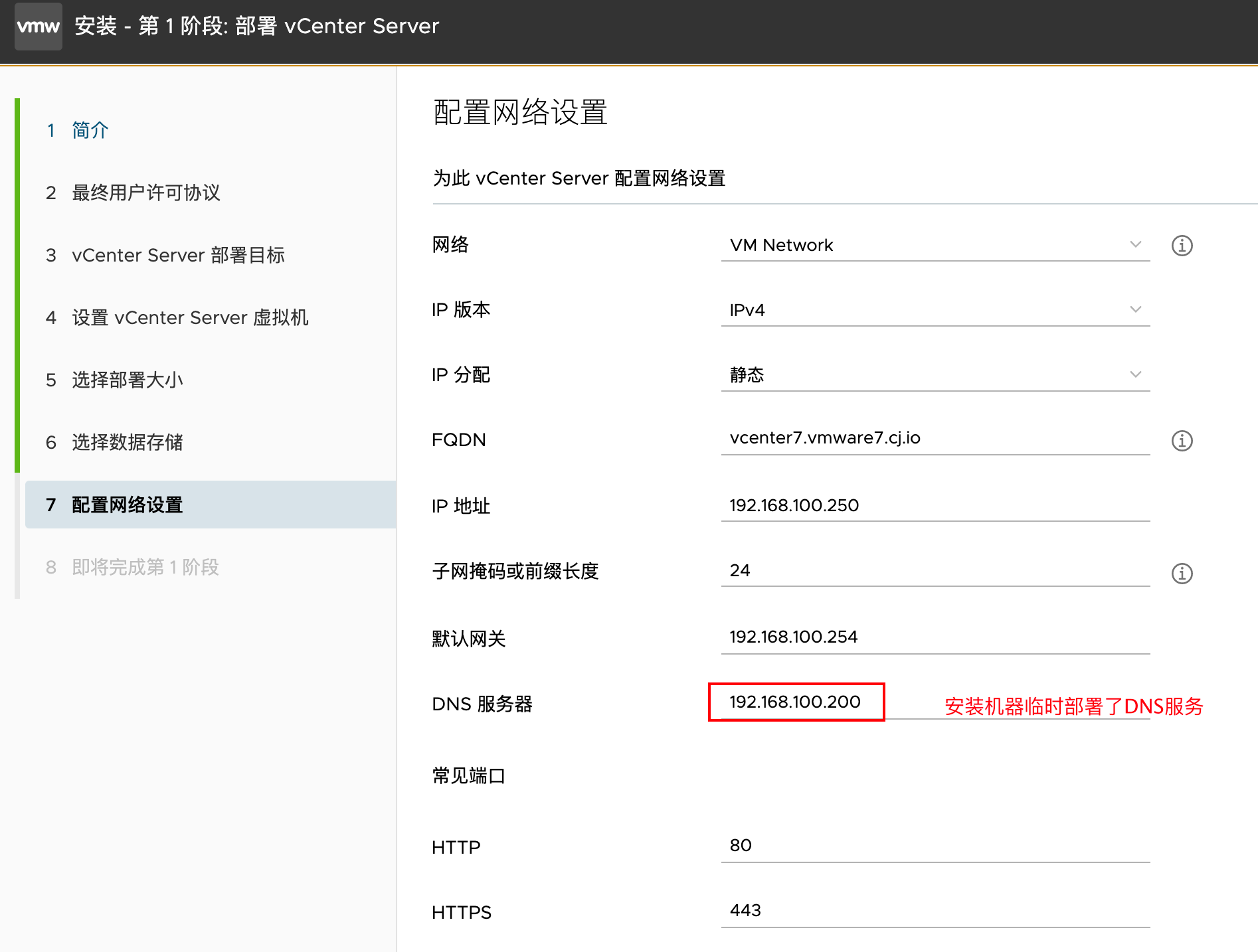
Task: Click the FQDN field label
Action: [459, 439]
